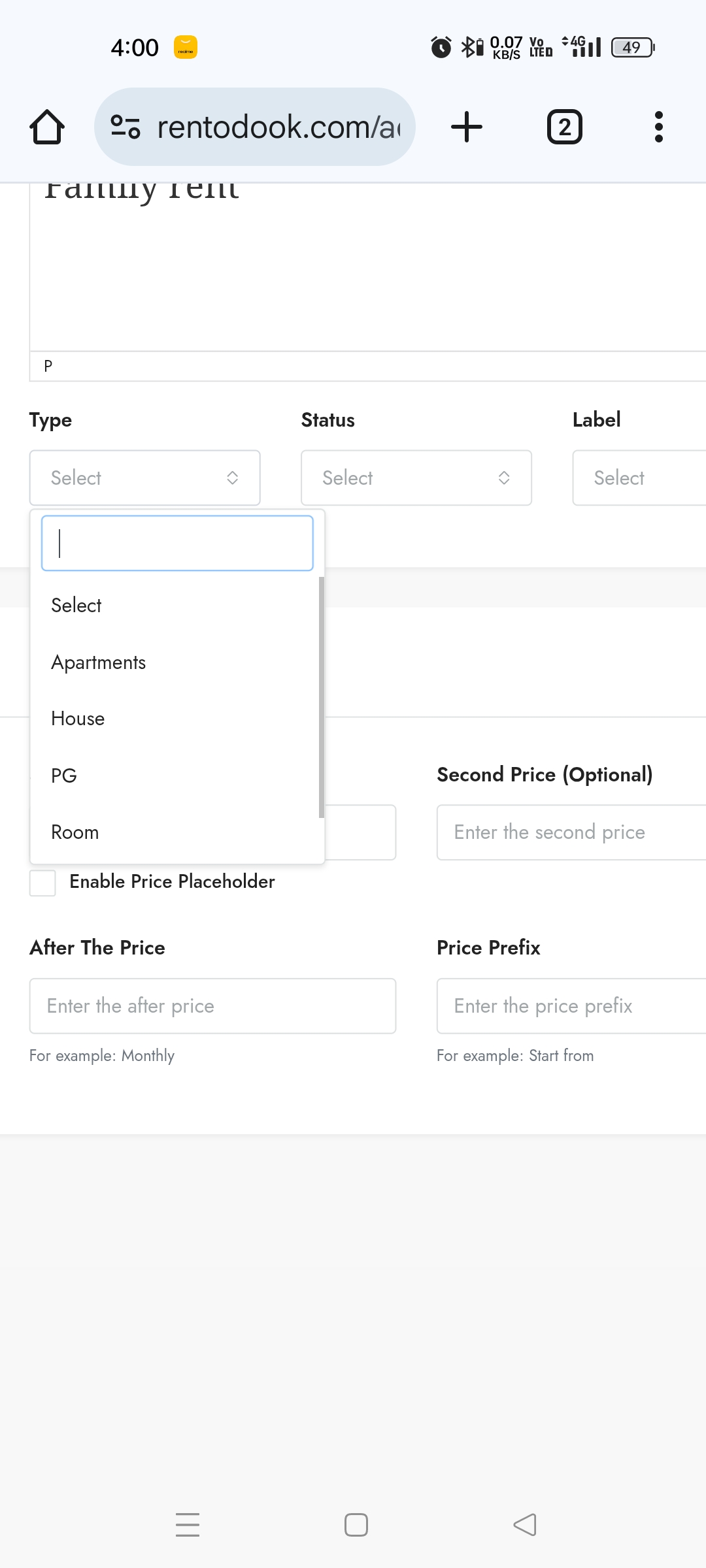Open the Label select dropdown

[639, 478]
